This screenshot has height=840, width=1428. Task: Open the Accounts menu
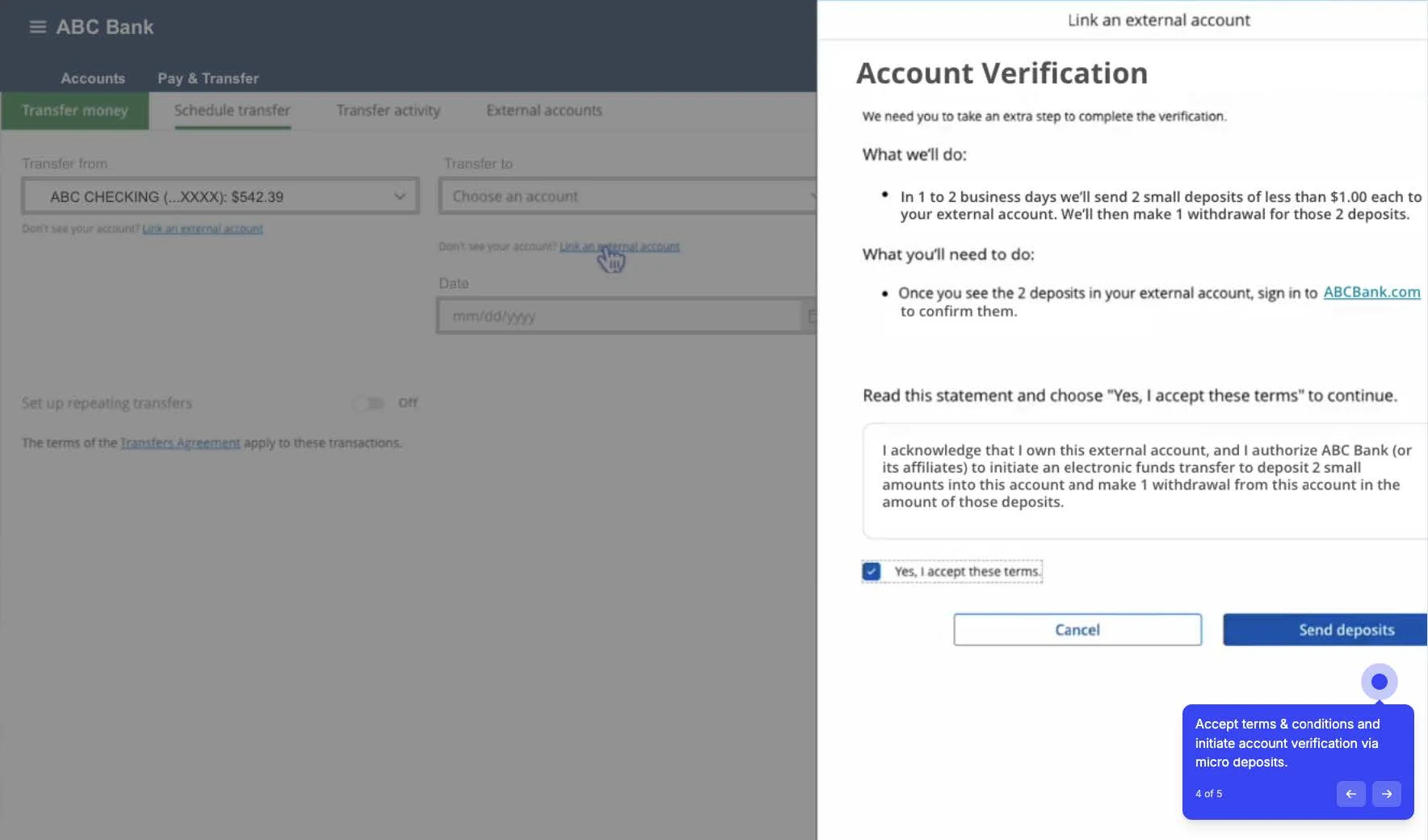(x=93, y=78)
